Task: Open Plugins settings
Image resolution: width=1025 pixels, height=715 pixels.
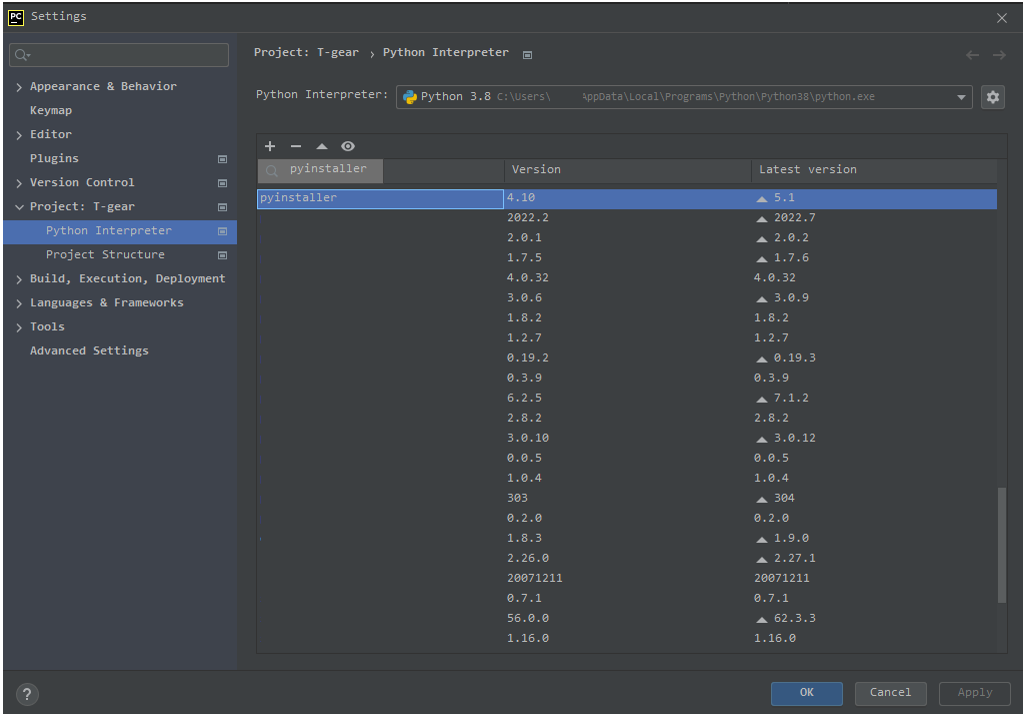Action: tap(54, 158)
